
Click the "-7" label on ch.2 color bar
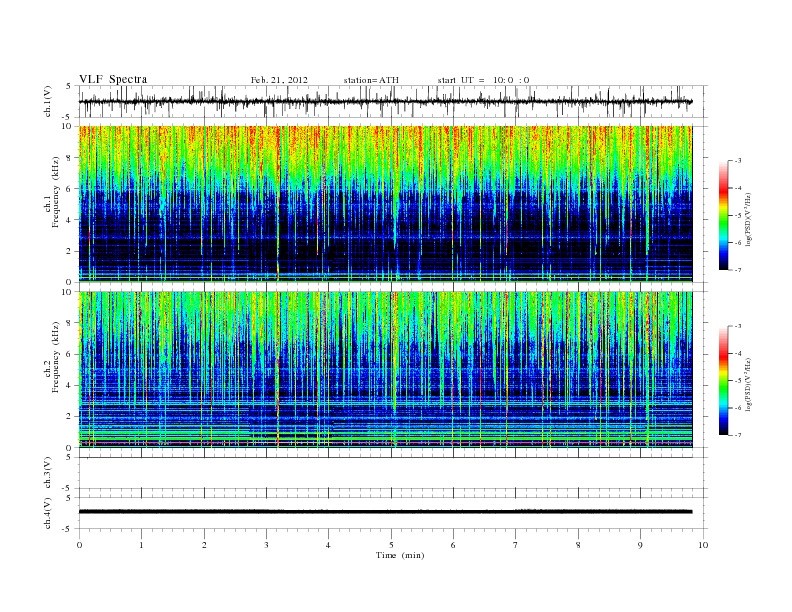pos(737,435)
